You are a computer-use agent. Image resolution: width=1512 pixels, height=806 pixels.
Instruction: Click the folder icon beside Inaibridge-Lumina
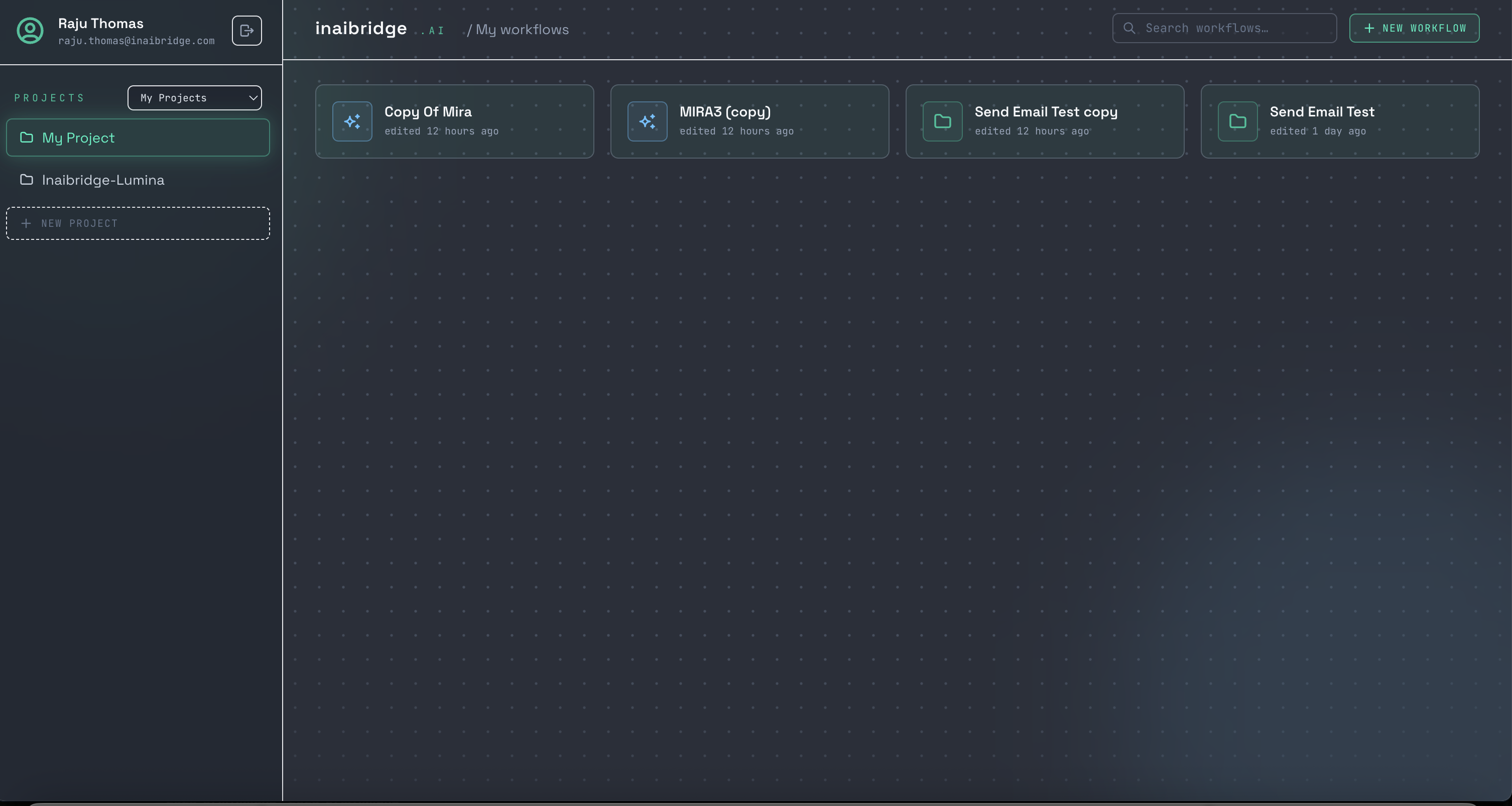(27, 180)
